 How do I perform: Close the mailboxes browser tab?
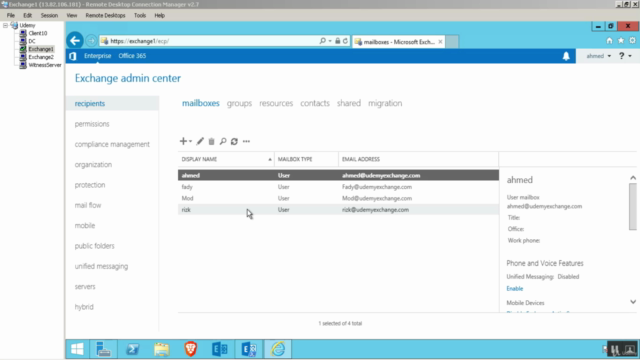[440, 42]
